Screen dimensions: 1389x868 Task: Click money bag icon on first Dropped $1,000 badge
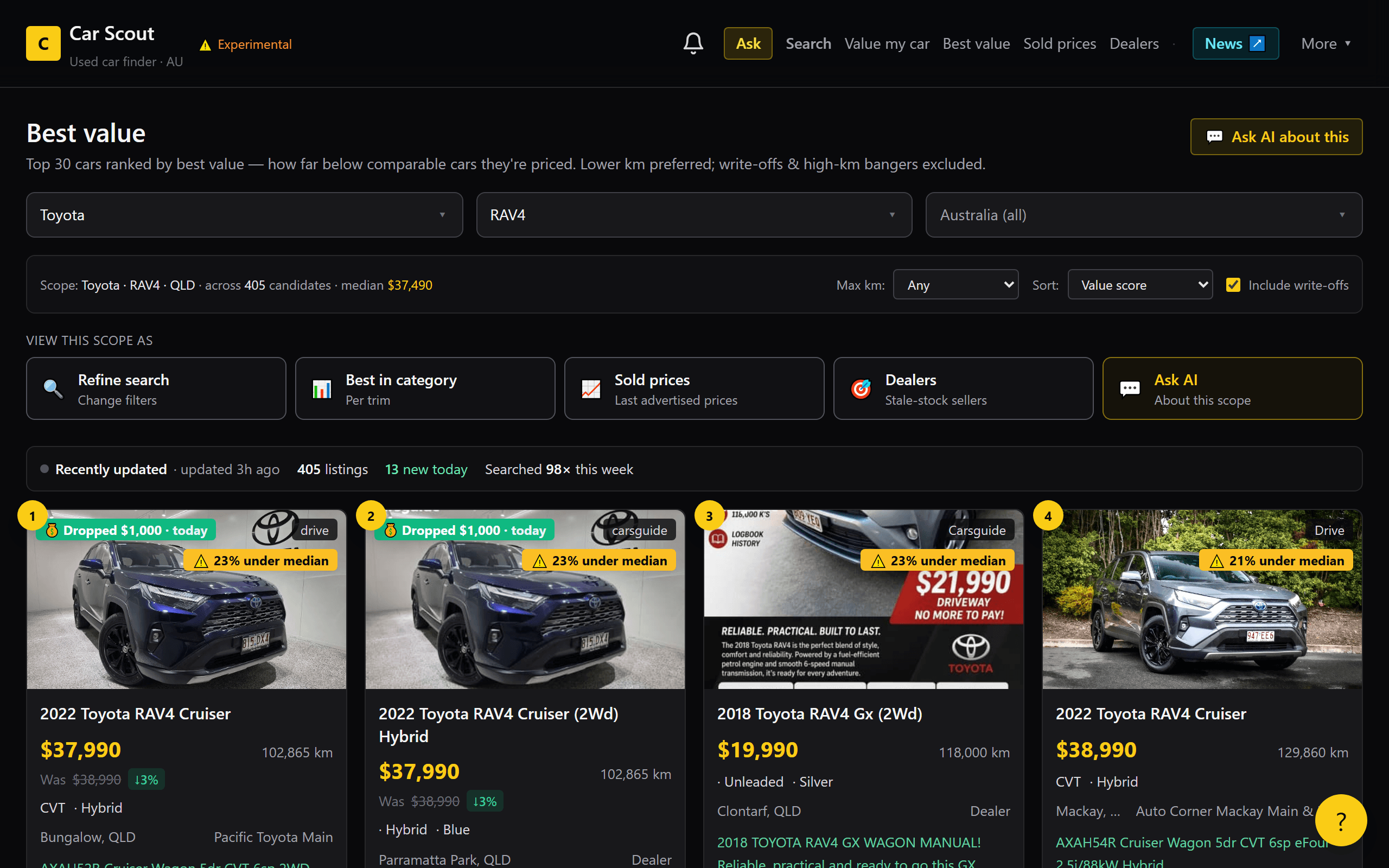tap(52, 531)
